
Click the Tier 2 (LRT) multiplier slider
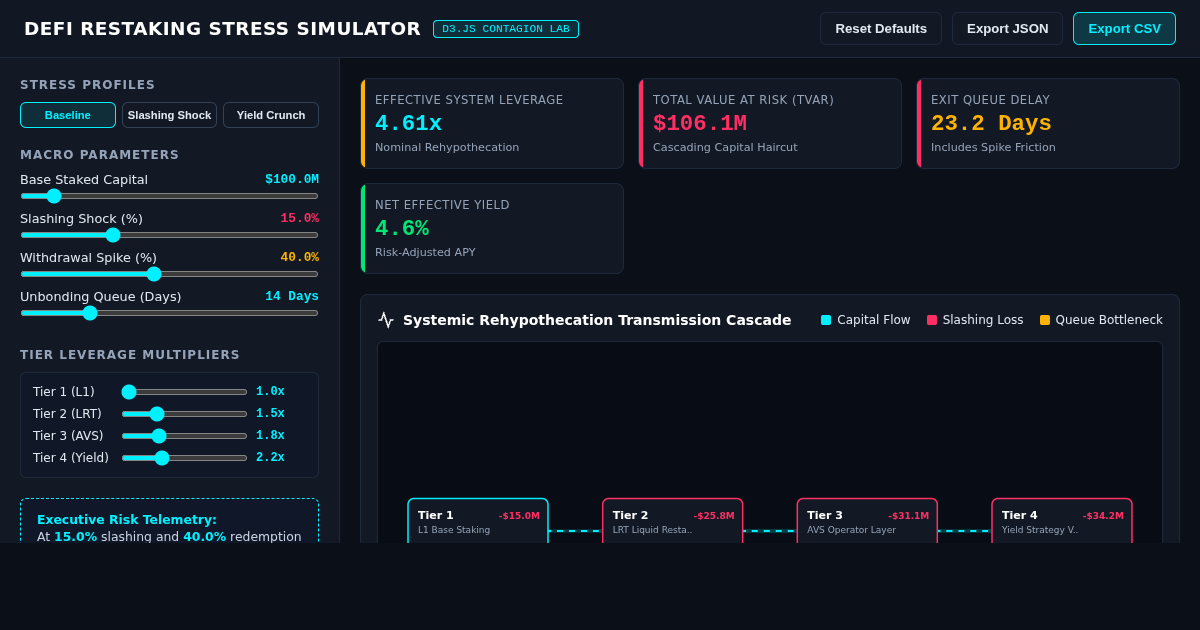tap(184, 414)
